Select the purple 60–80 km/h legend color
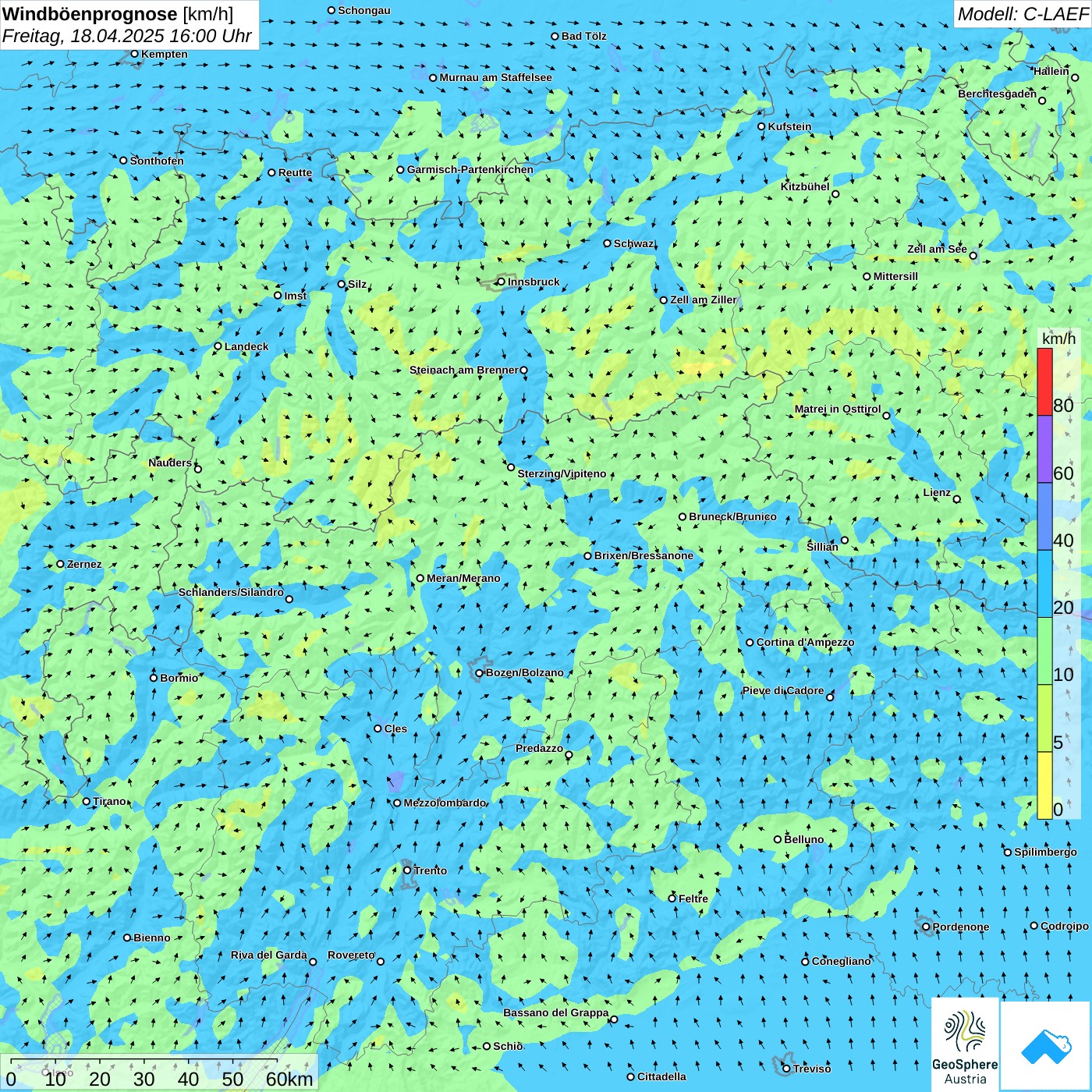1092x1092 pixels. [x=1044, y=449]
